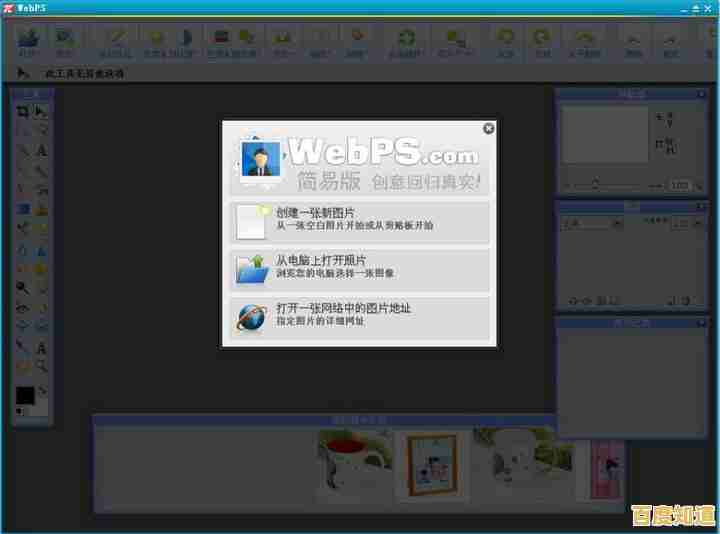The image size is (720, 534).
Task: Close the WebPS welcome dialog
Action: pos(488,128)
